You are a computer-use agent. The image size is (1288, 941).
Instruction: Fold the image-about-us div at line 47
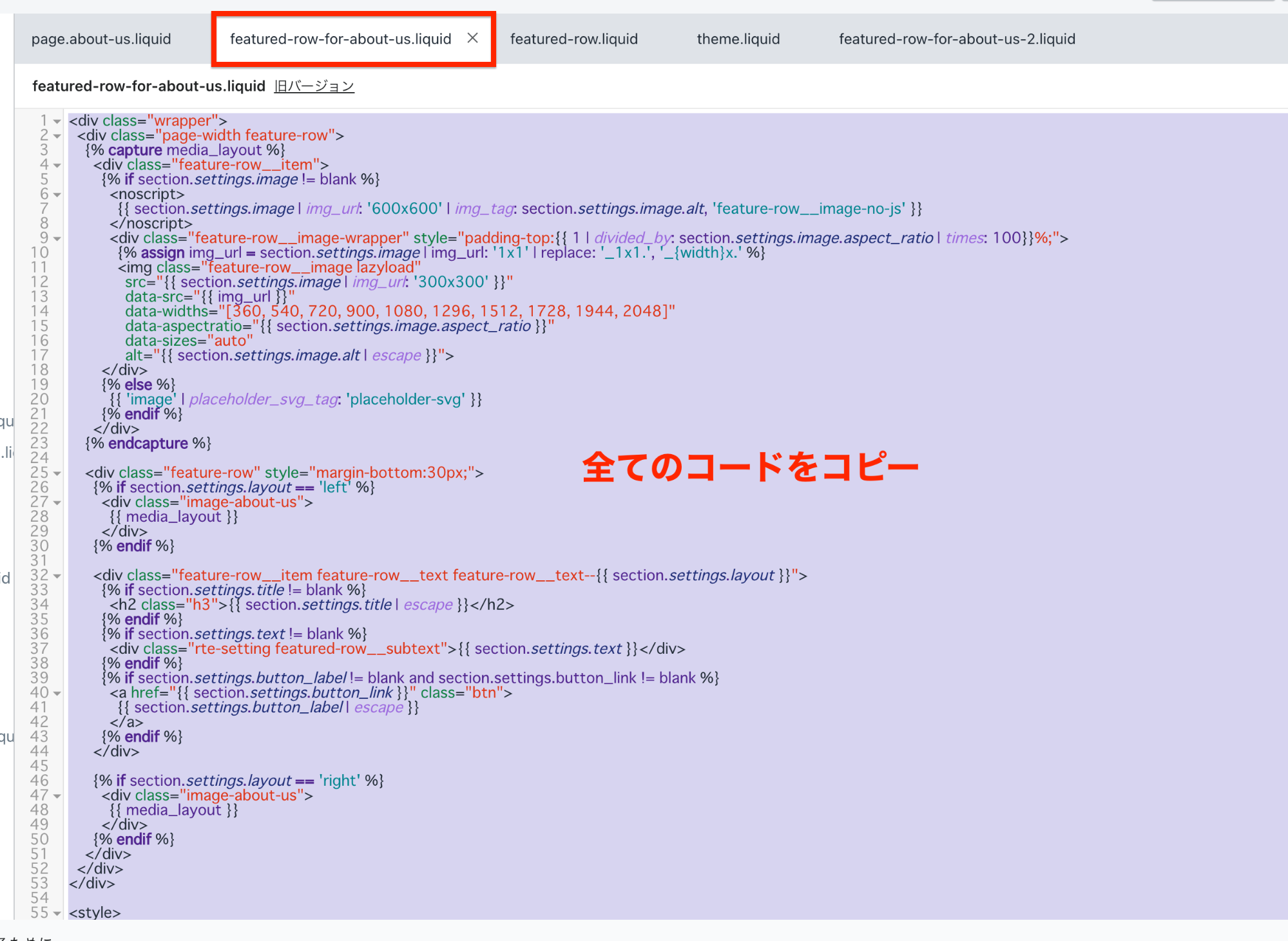click(57, 796)
